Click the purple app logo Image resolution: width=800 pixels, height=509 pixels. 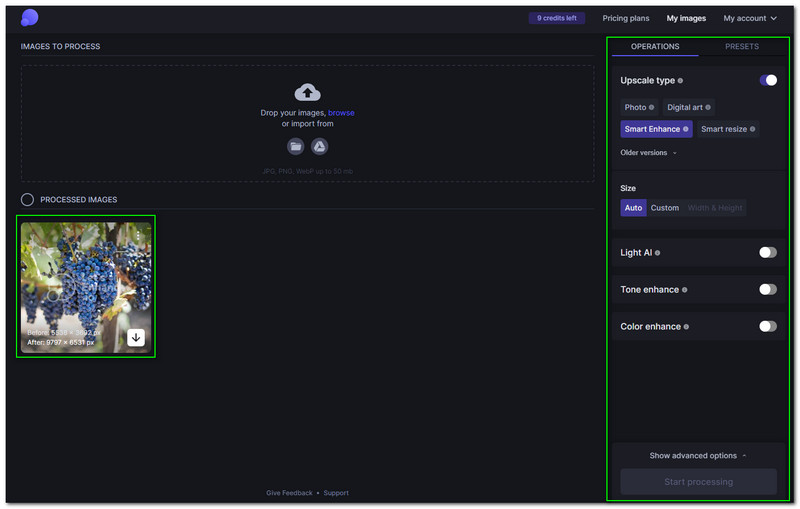coord(30,17)
